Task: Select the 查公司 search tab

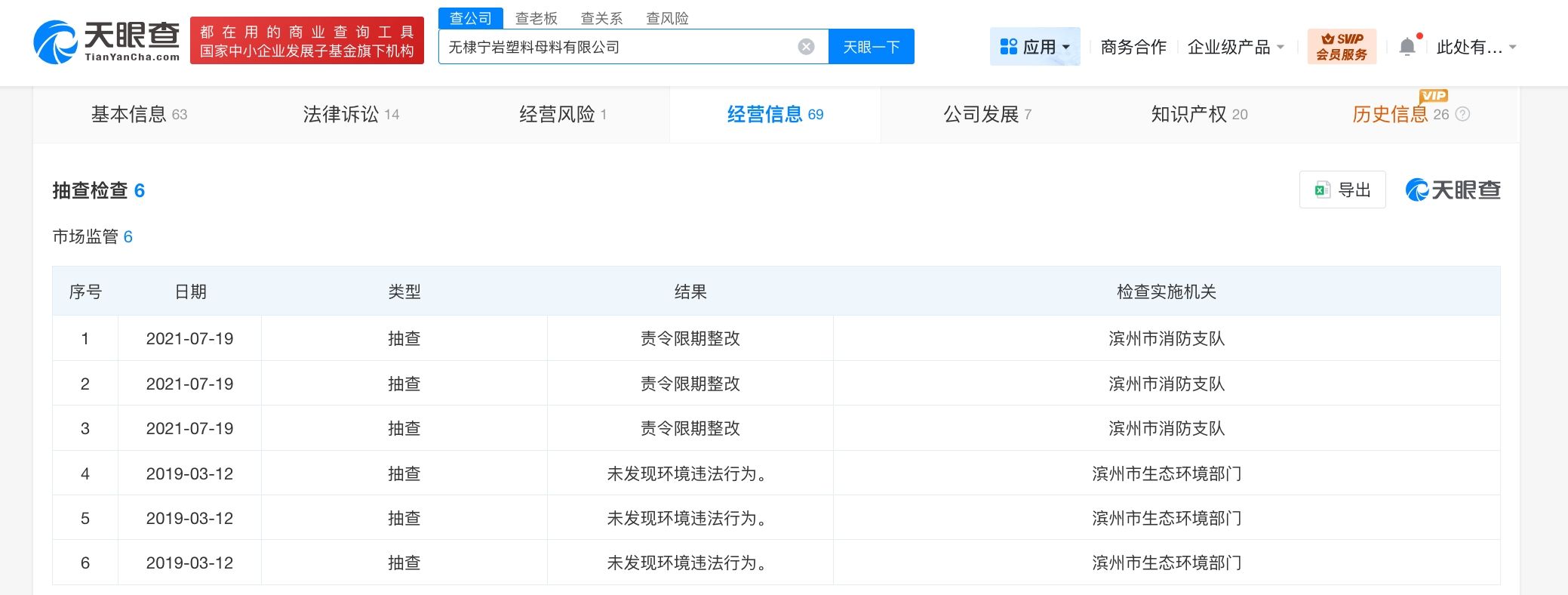Action: click(471, 18)
